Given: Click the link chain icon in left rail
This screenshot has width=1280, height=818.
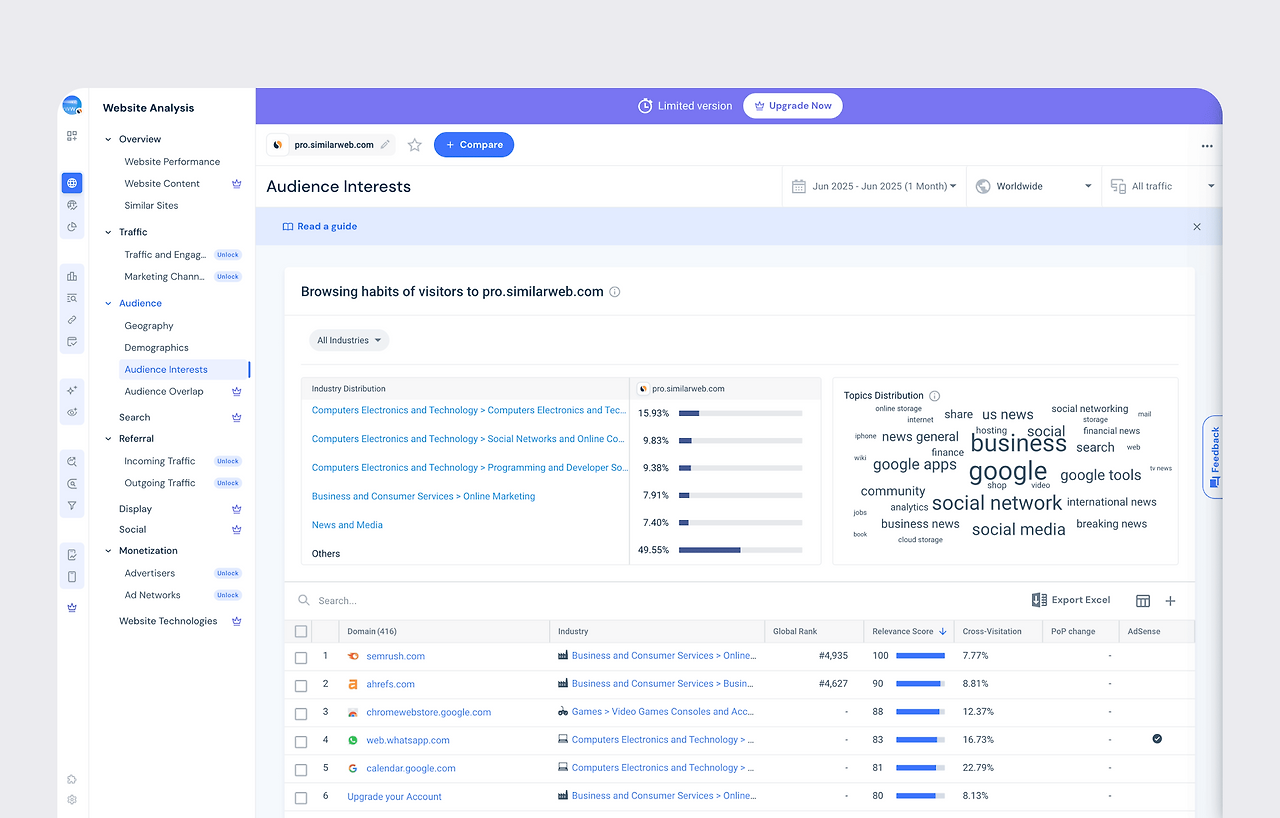Looking at the screenshot, I should tap(72, 320).
